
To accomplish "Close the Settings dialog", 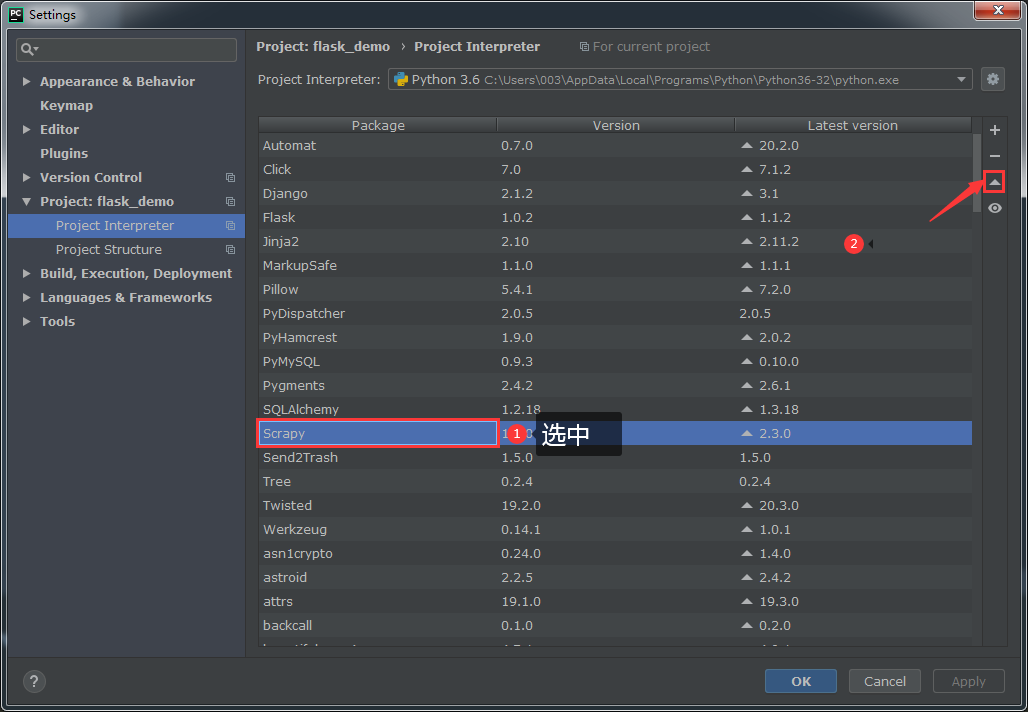I will pos(998,10).
